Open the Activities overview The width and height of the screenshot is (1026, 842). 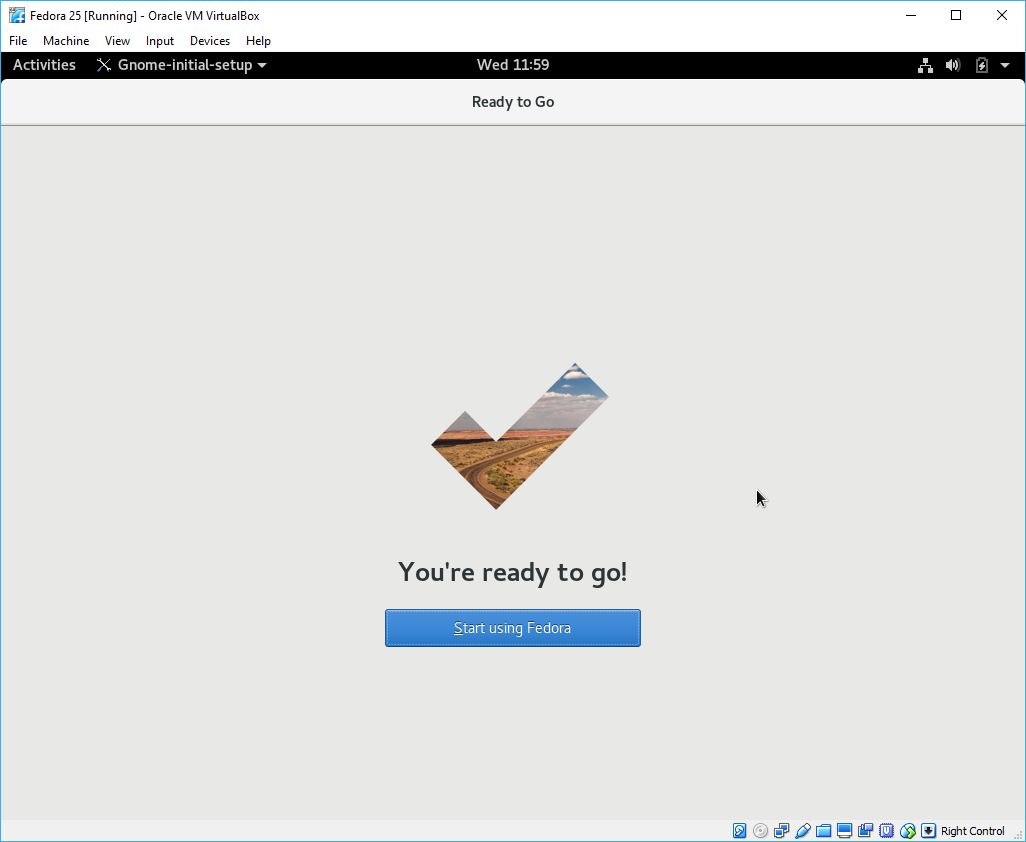(x=44, y=65)
